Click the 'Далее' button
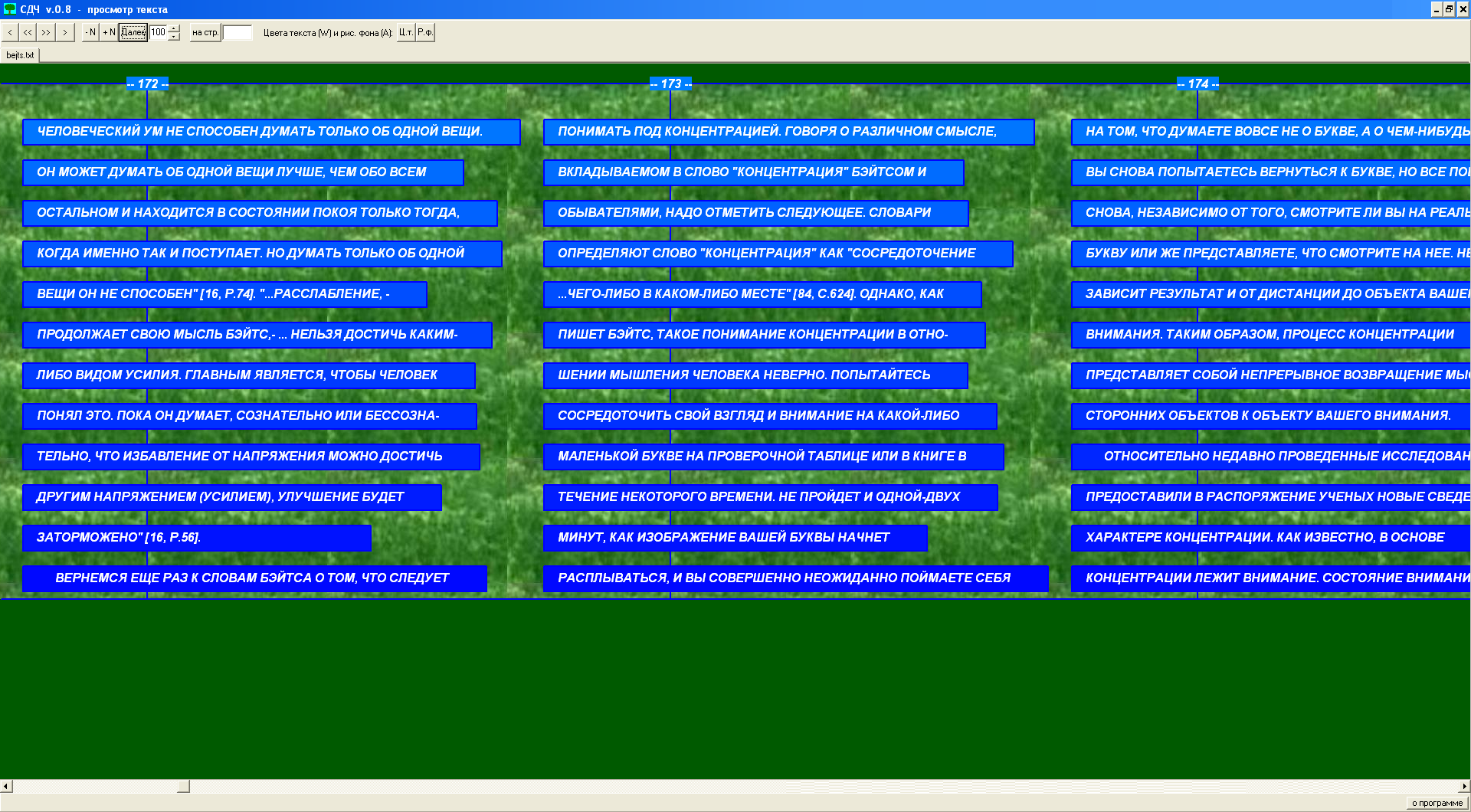 [133, 32]
